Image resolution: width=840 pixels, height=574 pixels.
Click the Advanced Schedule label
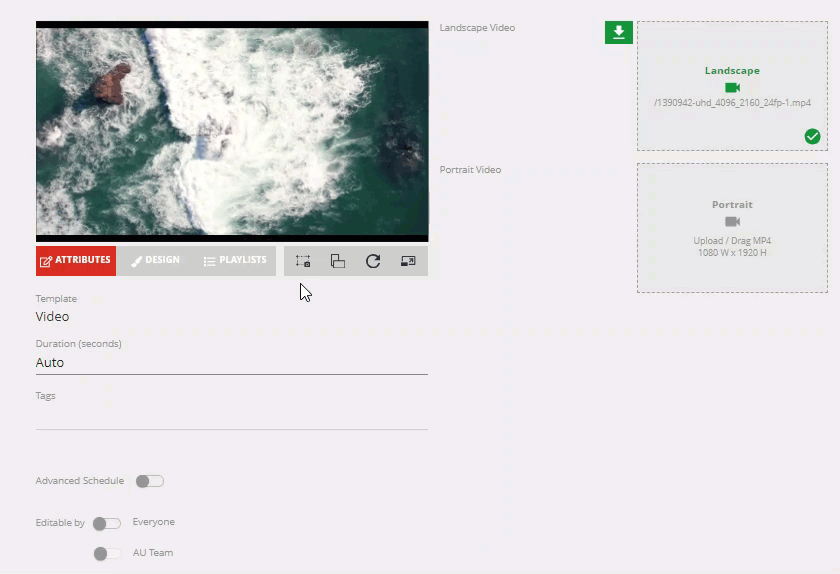click(80, 481)
